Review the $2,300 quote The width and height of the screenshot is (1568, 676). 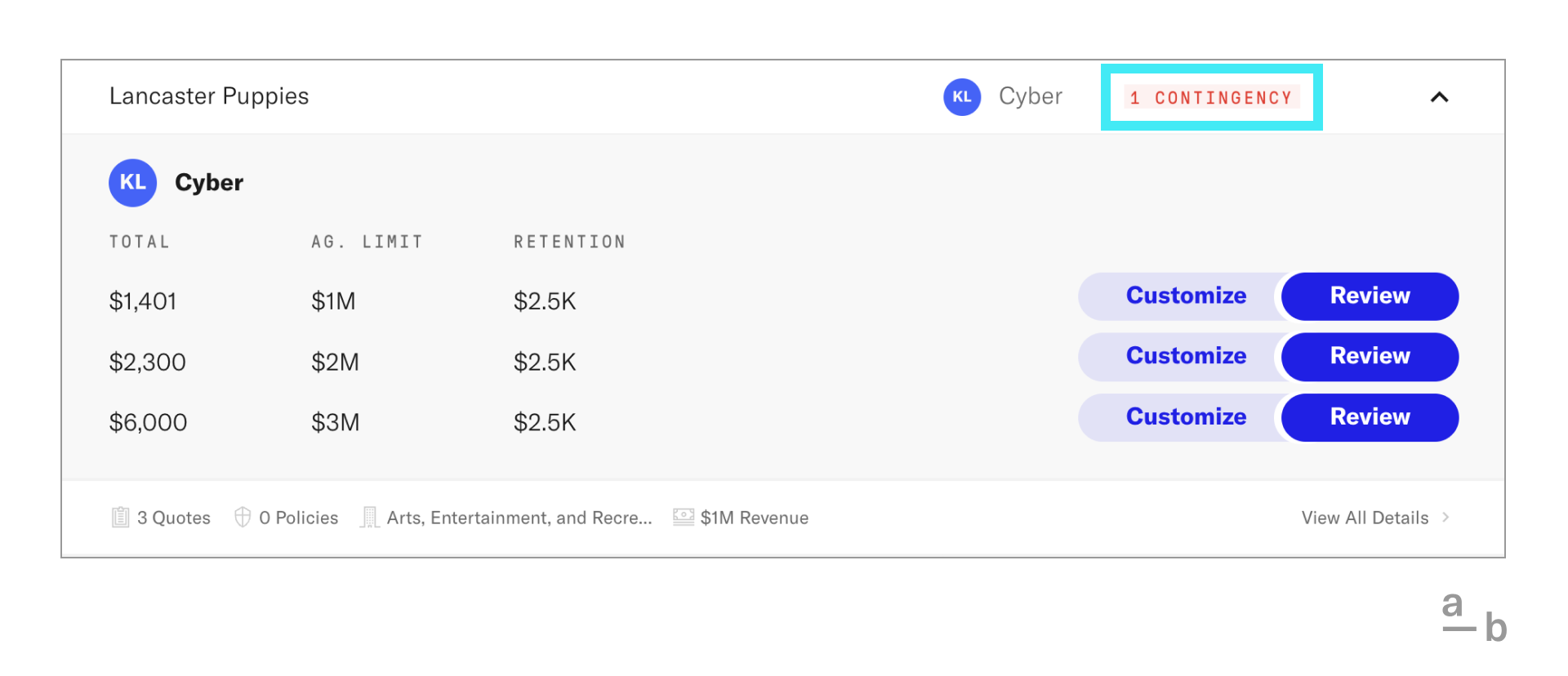click(1370, 356)
